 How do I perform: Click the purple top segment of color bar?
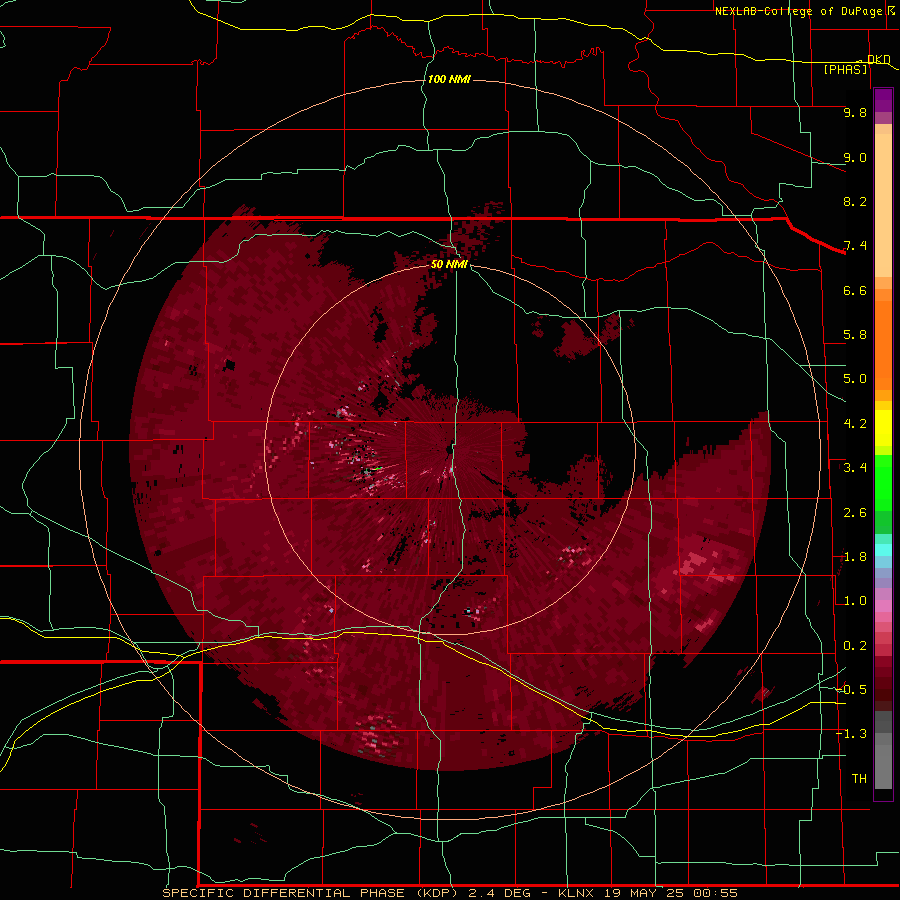(x=883, y=100)
